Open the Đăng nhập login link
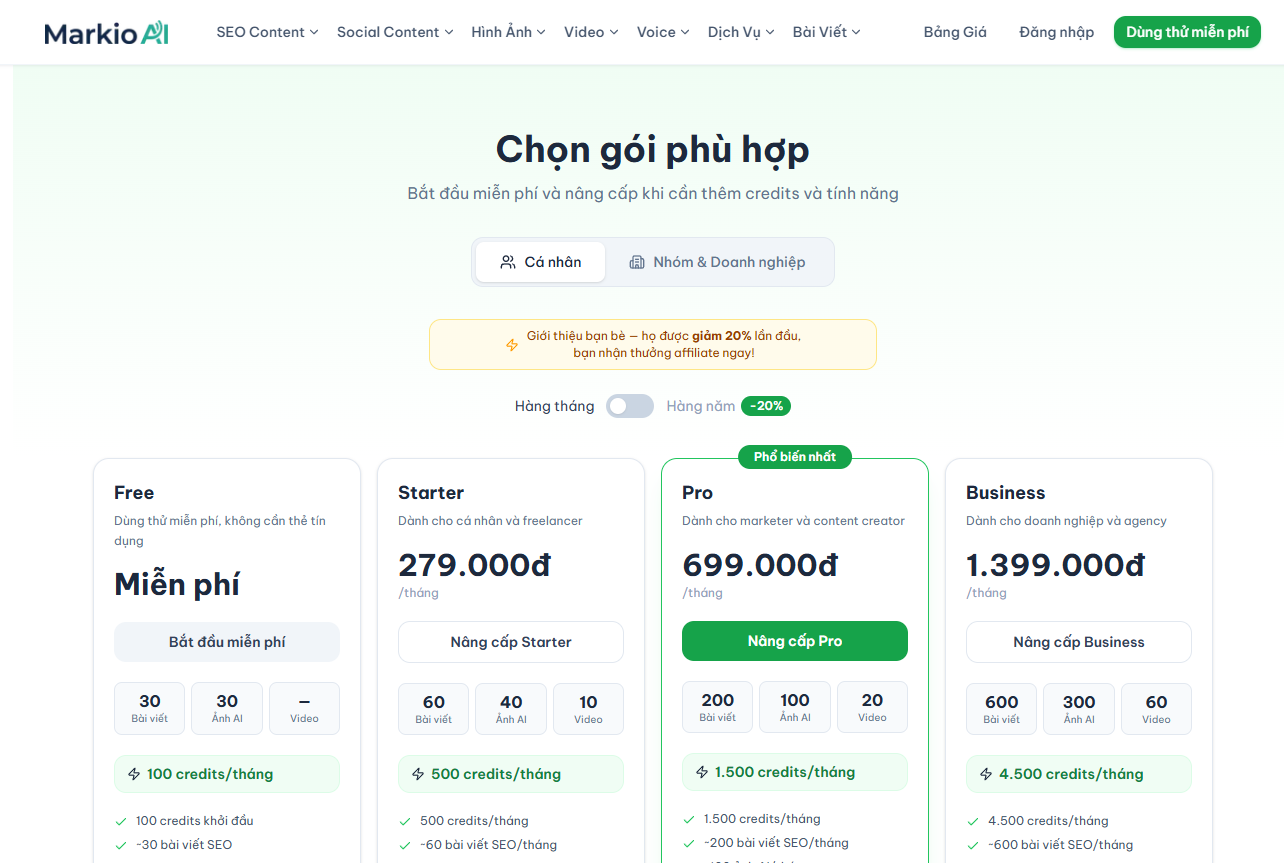The height and width of the screenshot is (863, 1284). [x=1057, y=32]
